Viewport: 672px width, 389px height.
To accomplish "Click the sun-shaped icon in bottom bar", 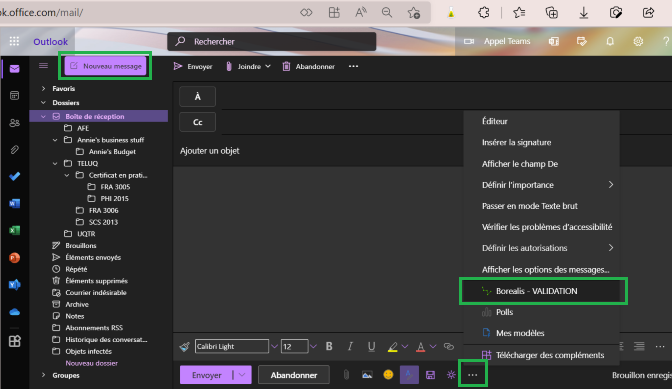I will [x=451, y=375].
